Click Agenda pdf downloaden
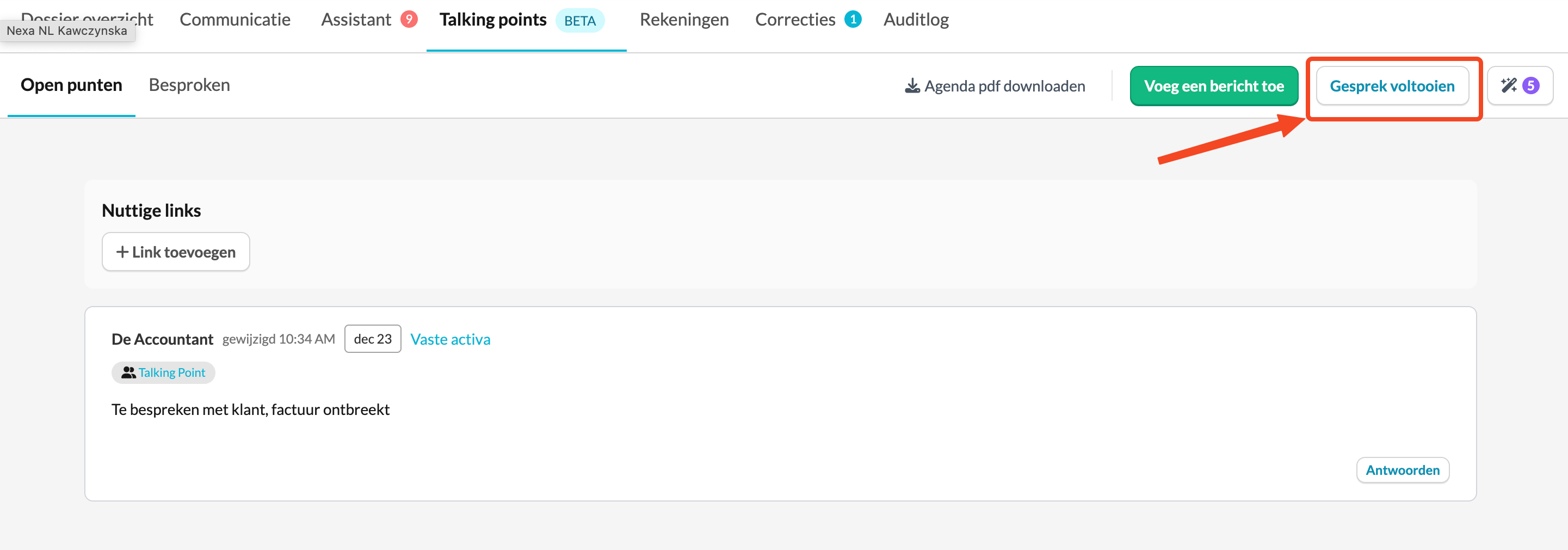This screenshot has width=1568, height=550. click(995, 86)
